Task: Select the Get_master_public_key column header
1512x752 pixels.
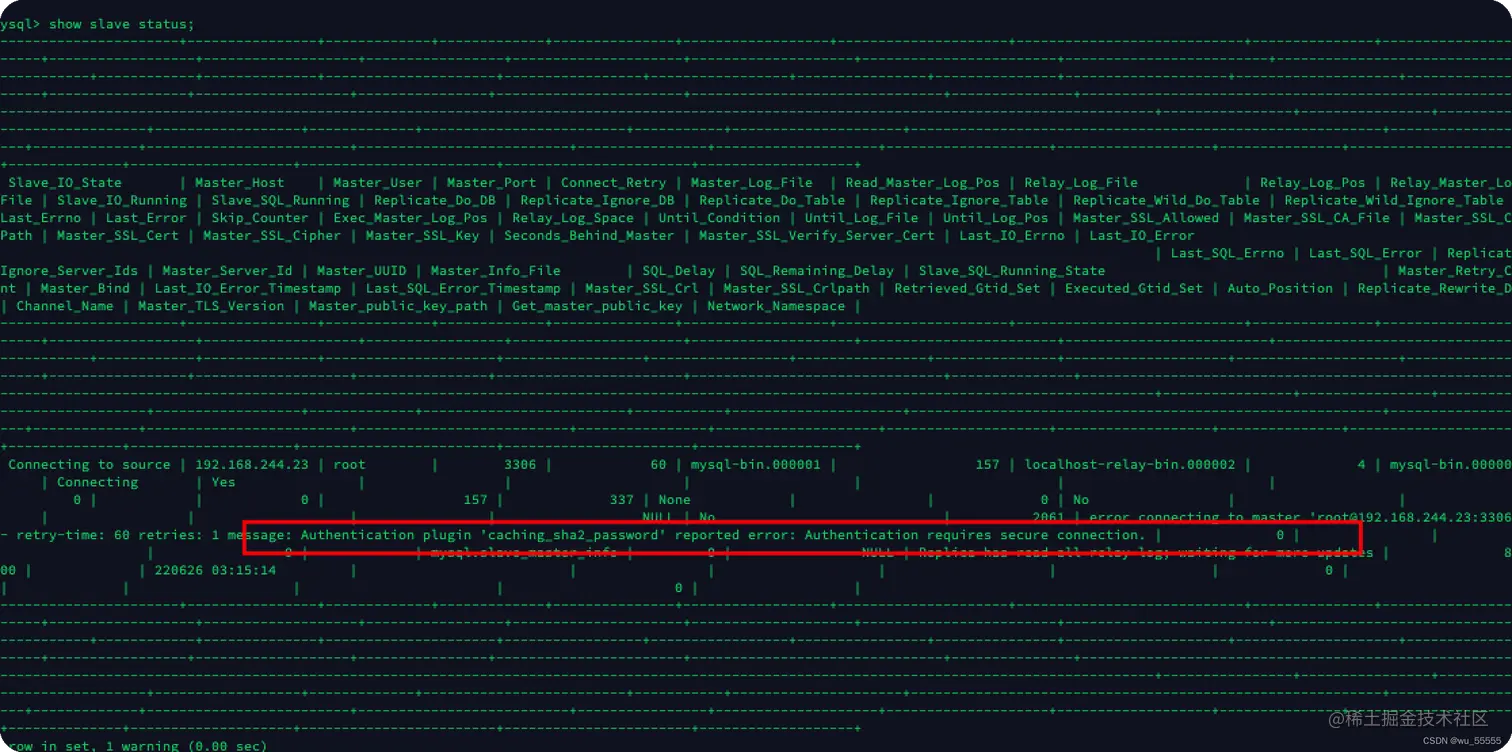Action: (x=597, y=306)
